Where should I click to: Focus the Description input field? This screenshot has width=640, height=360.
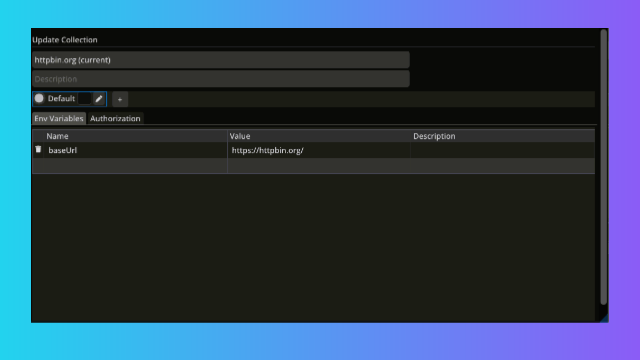[221, 79]
